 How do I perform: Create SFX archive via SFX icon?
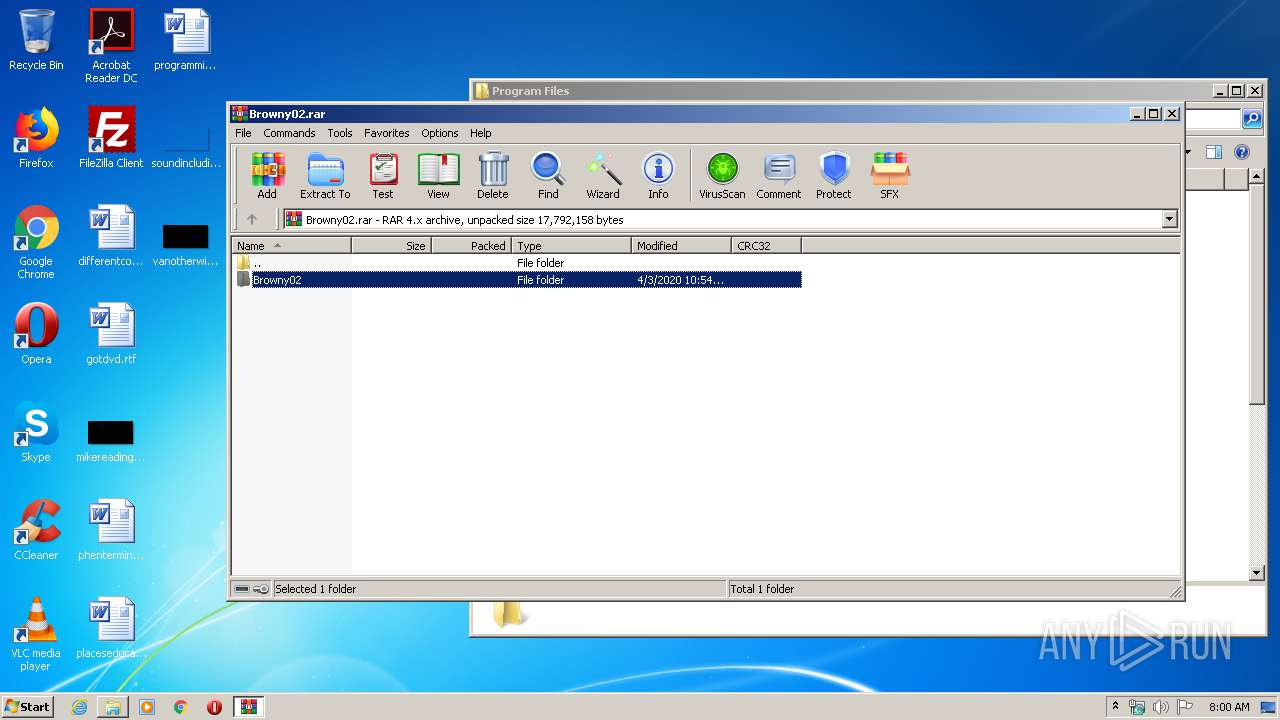point(889,176)
